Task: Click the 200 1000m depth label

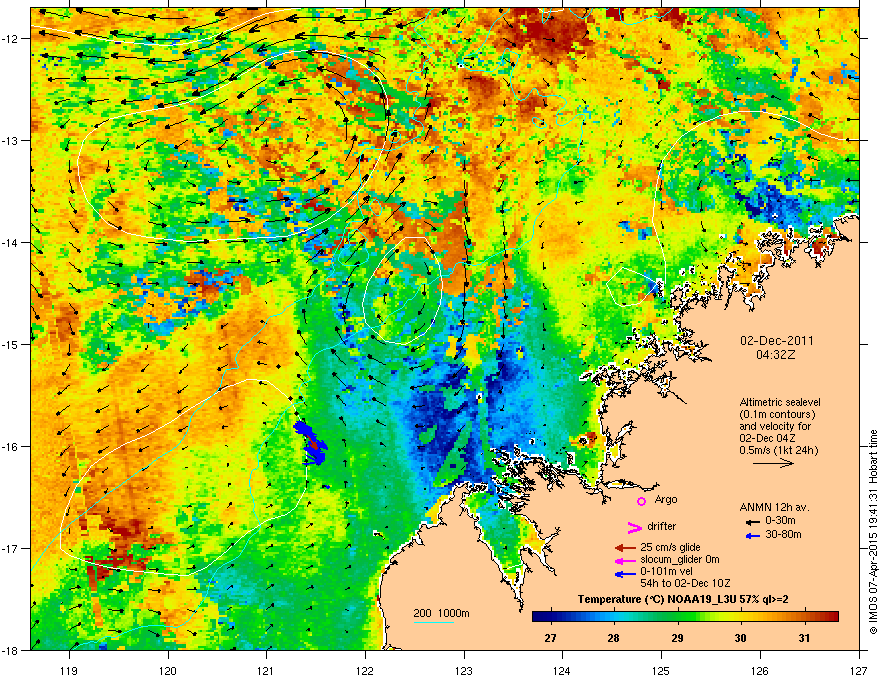Action: tap(441, 613)
